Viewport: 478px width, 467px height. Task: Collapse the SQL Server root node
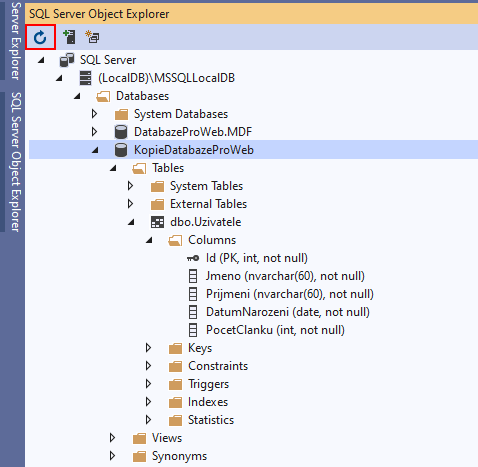click(x=41, y=60)
